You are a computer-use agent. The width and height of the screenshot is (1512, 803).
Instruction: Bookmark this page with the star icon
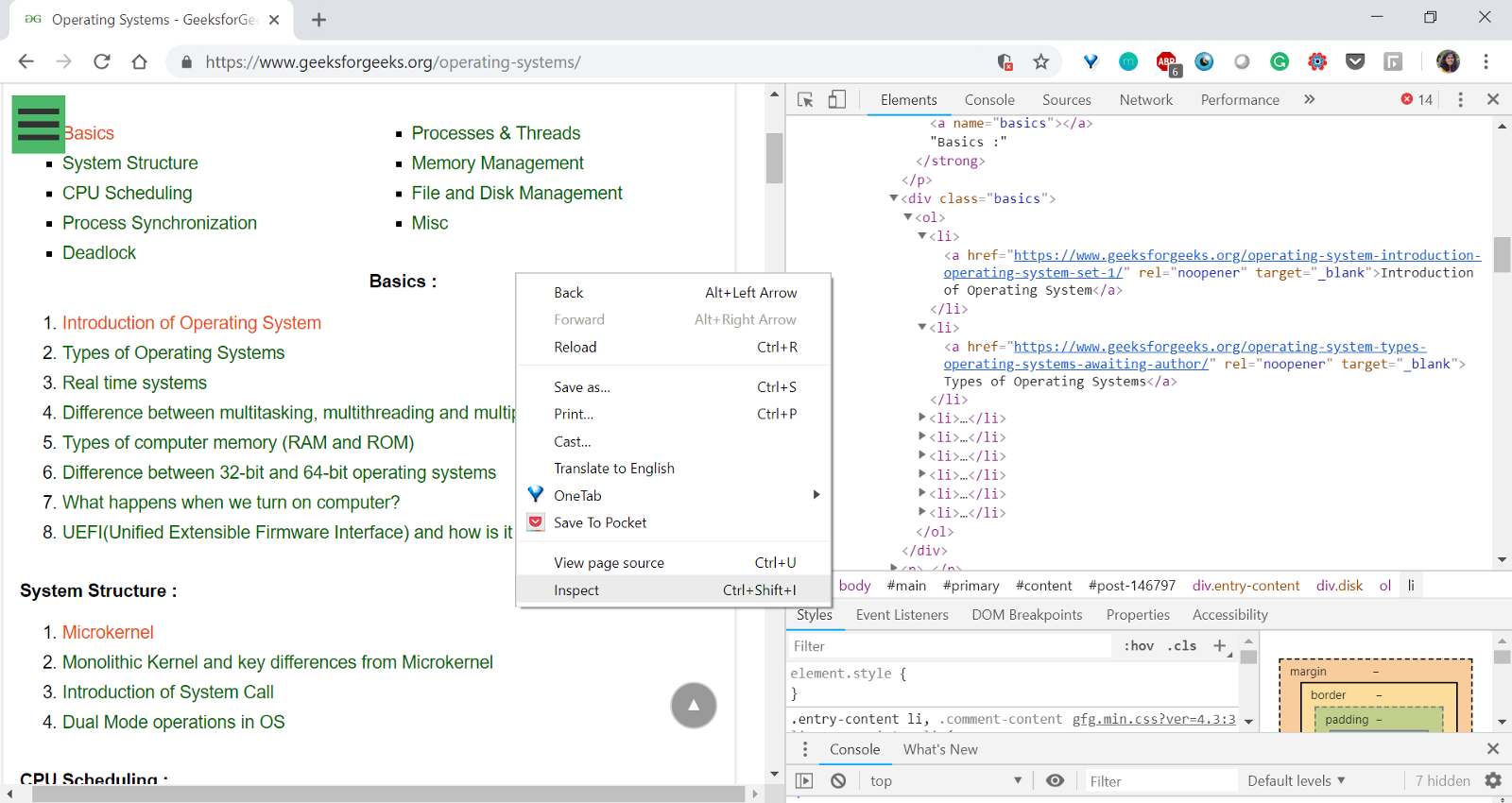click(x=1041, y=62)
